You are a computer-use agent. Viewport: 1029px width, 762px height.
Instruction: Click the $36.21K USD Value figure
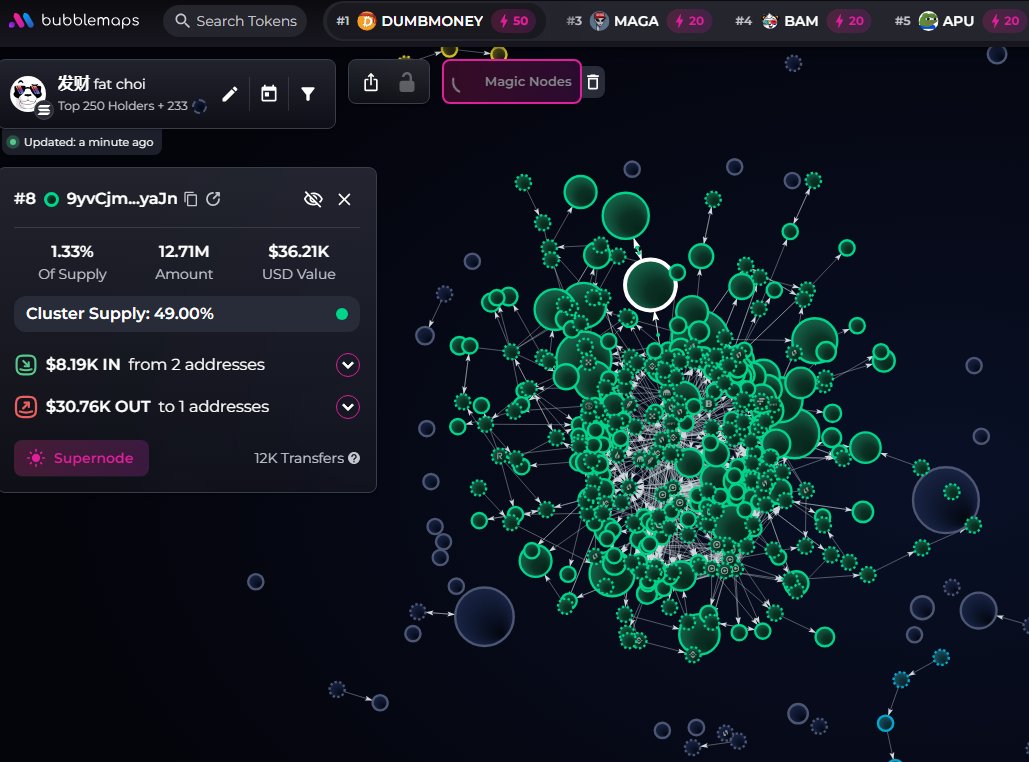(x=299, y=251)
